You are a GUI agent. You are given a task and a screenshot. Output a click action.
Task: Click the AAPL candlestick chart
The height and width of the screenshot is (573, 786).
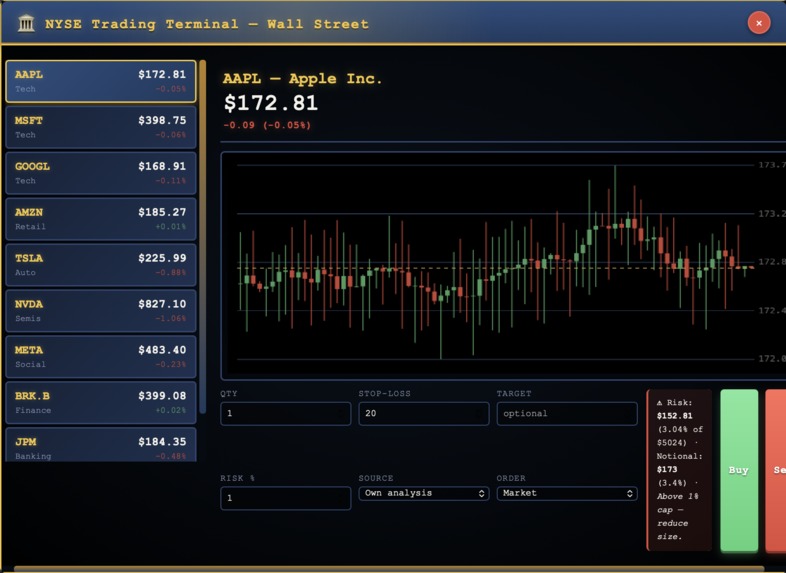503,266
